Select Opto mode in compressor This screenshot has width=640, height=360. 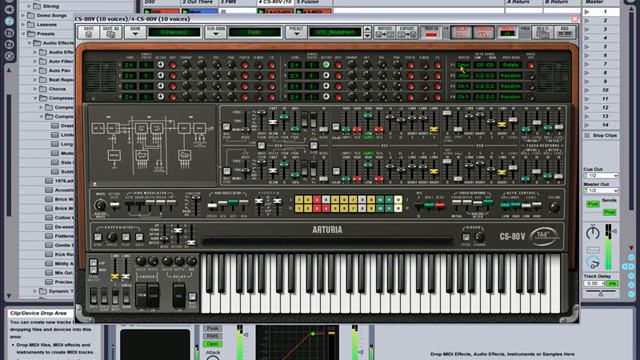(212, 344)
